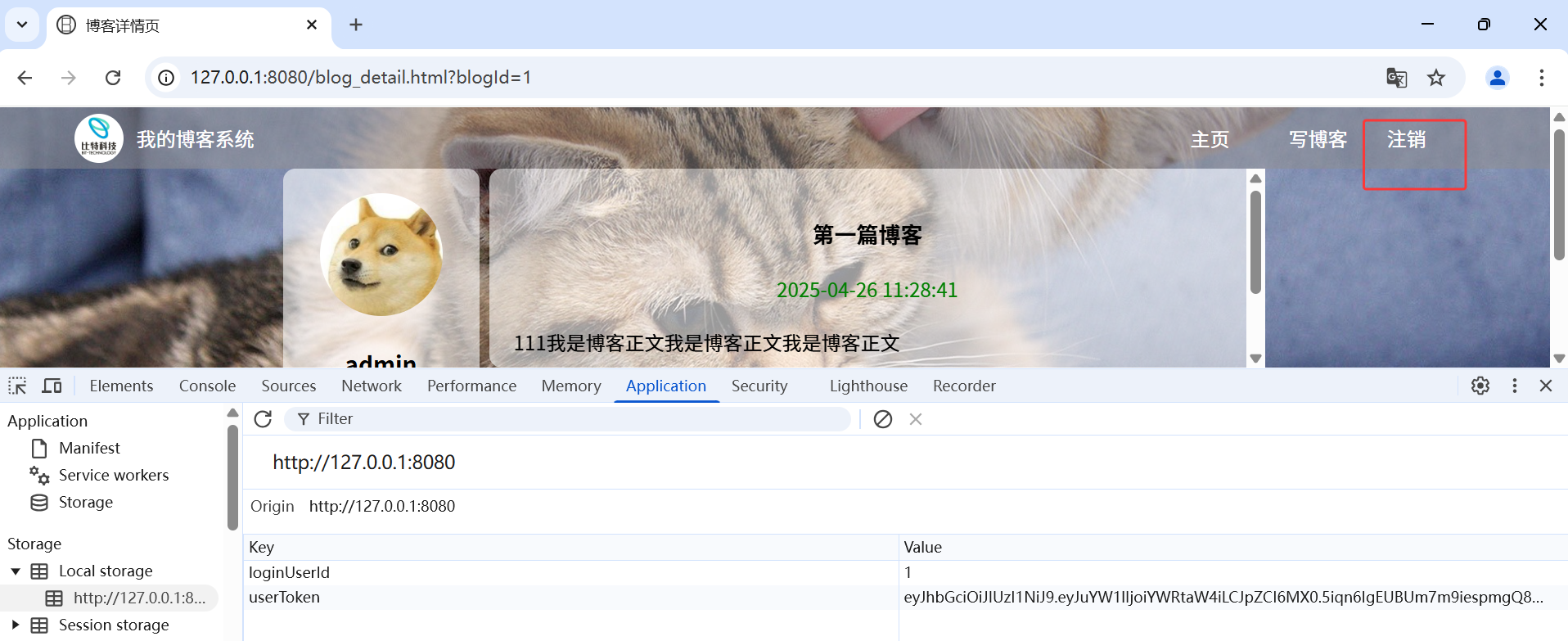This screenshot has height=641, width=1568.
Task: Click the address bar URL
Action: pyautogui.click(x=361, y=78)
